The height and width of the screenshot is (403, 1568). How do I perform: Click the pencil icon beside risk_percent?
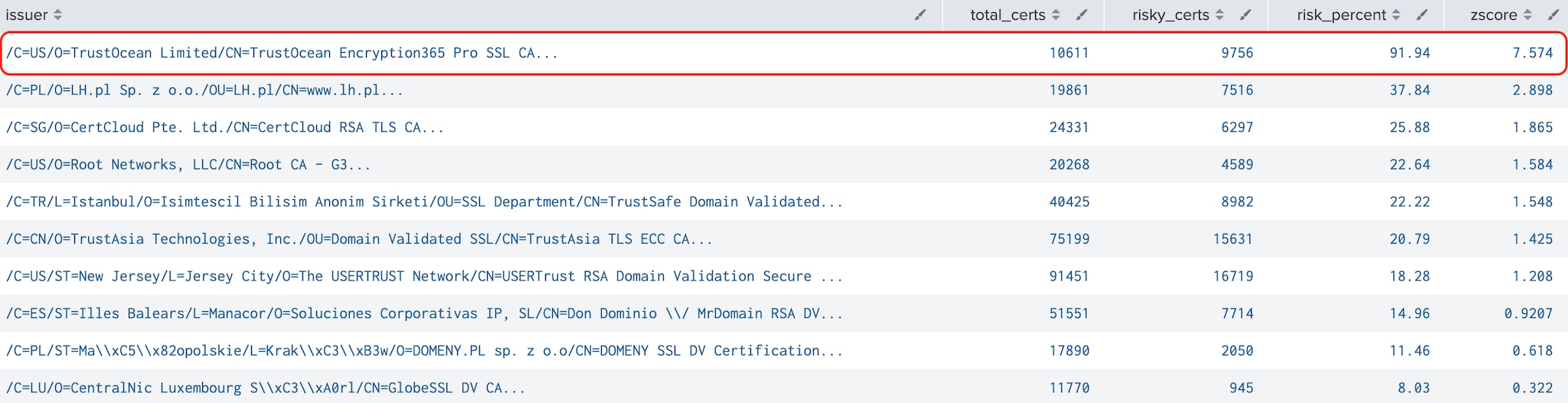[1422, 15]
